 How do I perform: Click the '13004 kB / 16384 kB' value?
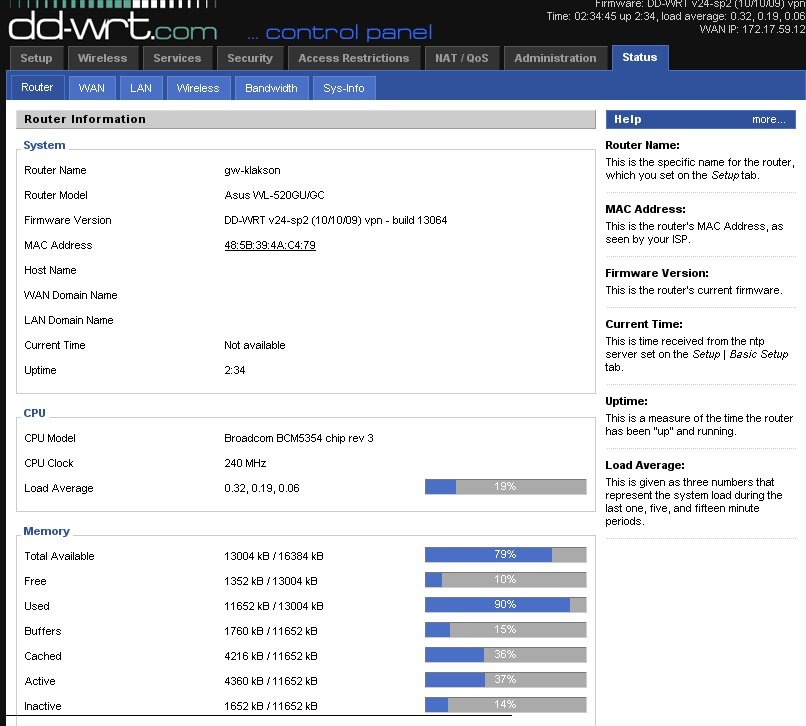point(273,556)
